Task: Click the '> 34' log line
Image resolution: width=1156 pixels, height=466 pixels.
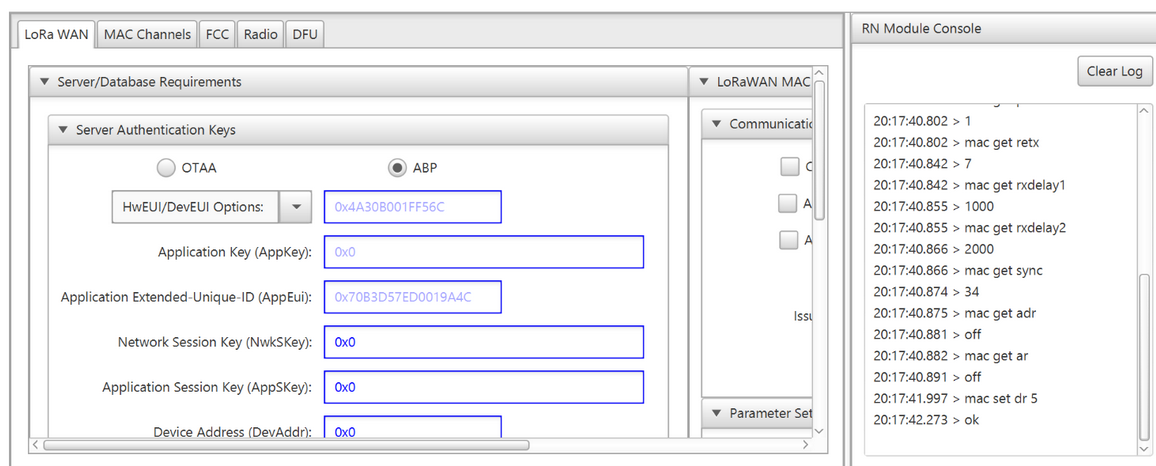Action: pos(926,292)
